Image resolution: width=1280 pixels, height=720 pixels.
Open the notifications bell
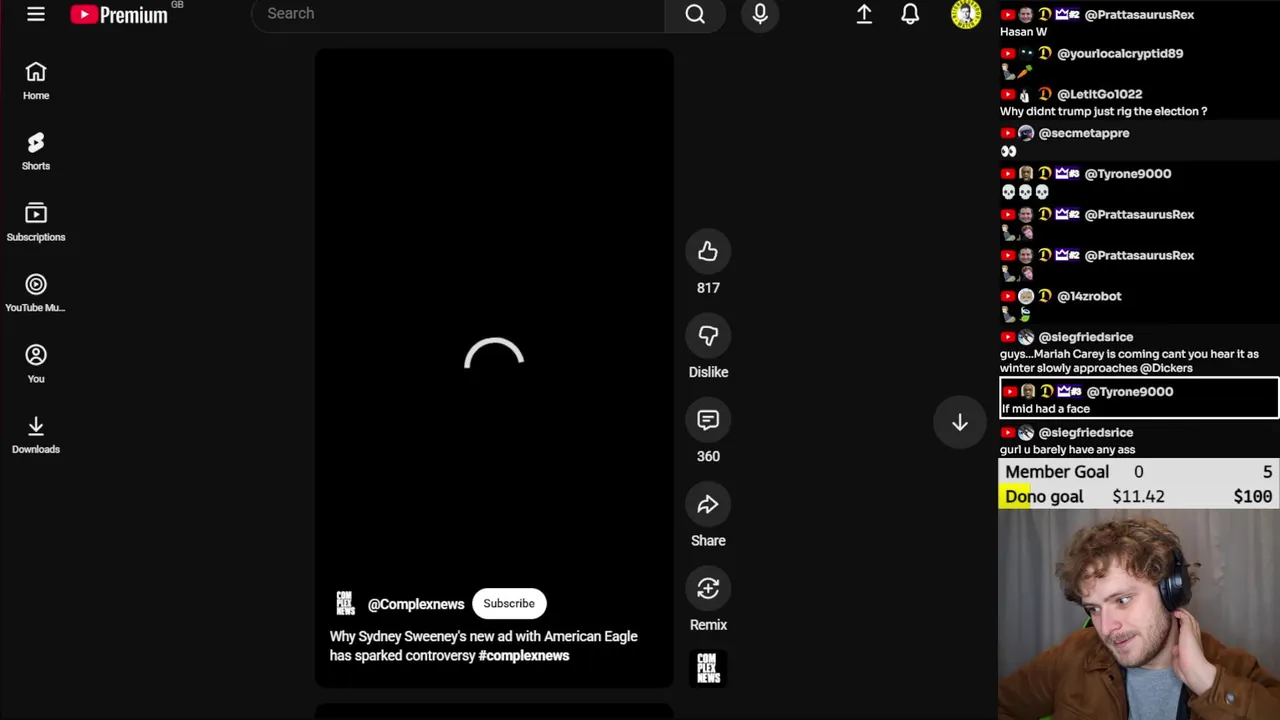(910, 14)
